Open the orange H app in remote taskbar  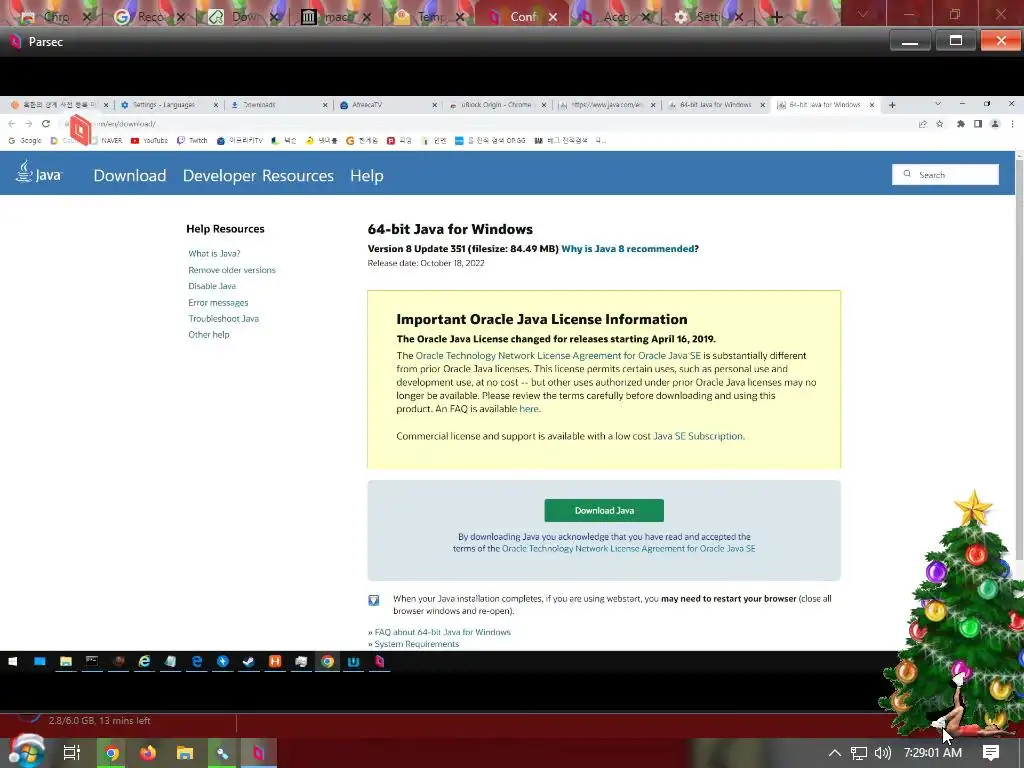pyautogui.click(x=275, y=662)
